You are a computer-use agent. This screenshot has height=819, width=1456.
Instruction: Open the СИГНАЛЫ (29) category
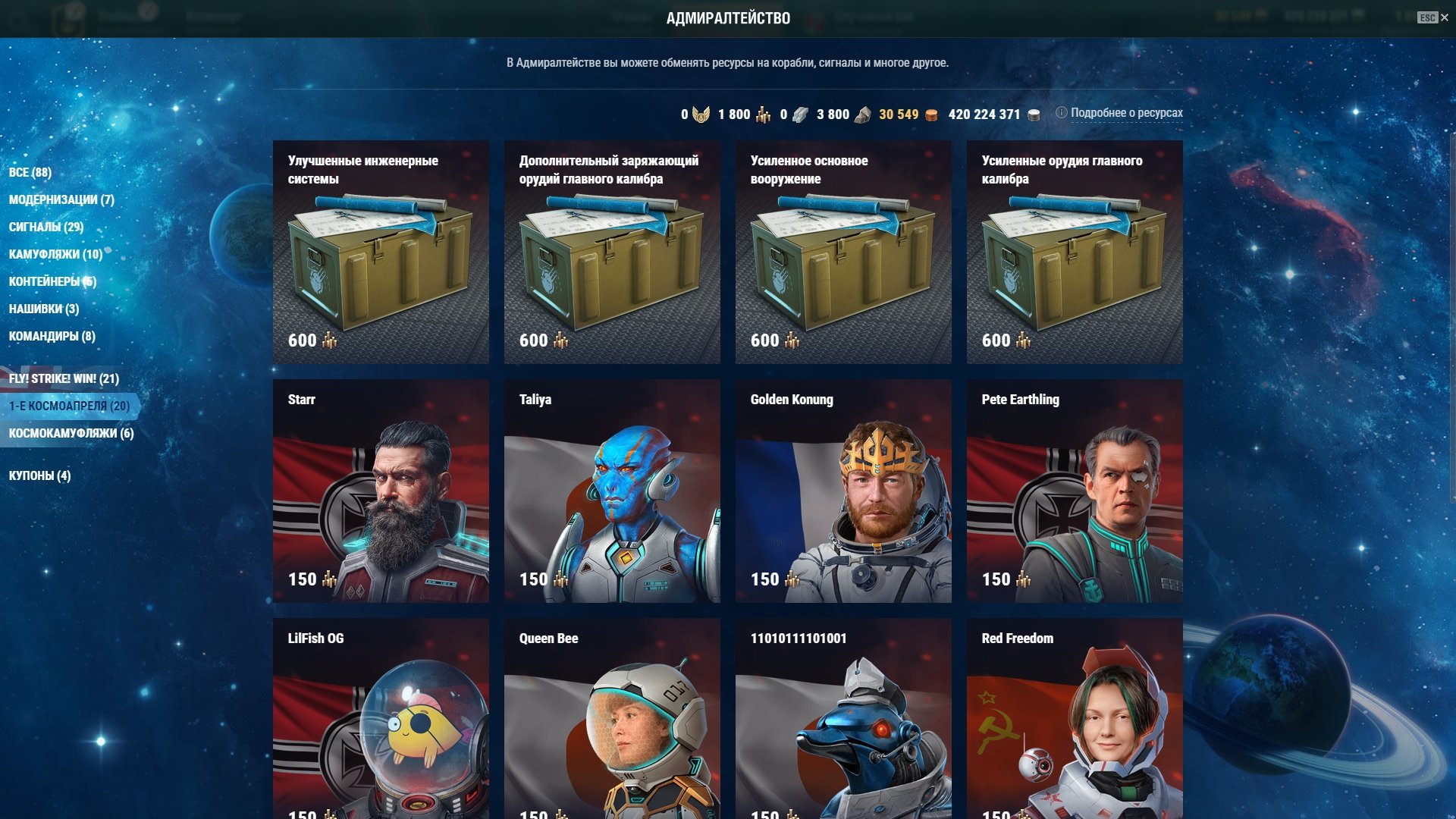pos(46,227)
